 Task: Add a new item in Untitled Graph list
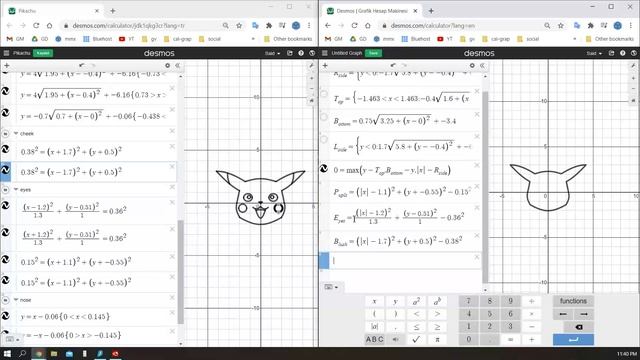pos(325,65)
